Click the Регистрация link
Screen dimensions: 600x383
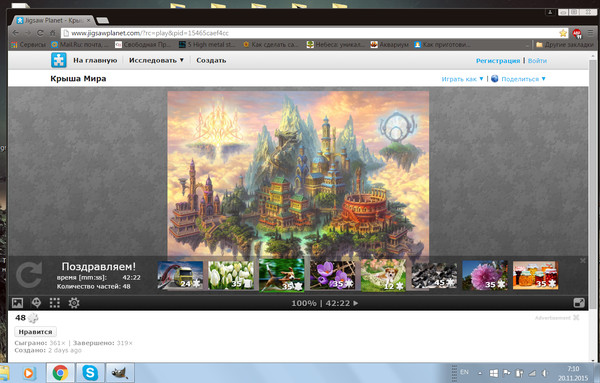coord(498,60)
